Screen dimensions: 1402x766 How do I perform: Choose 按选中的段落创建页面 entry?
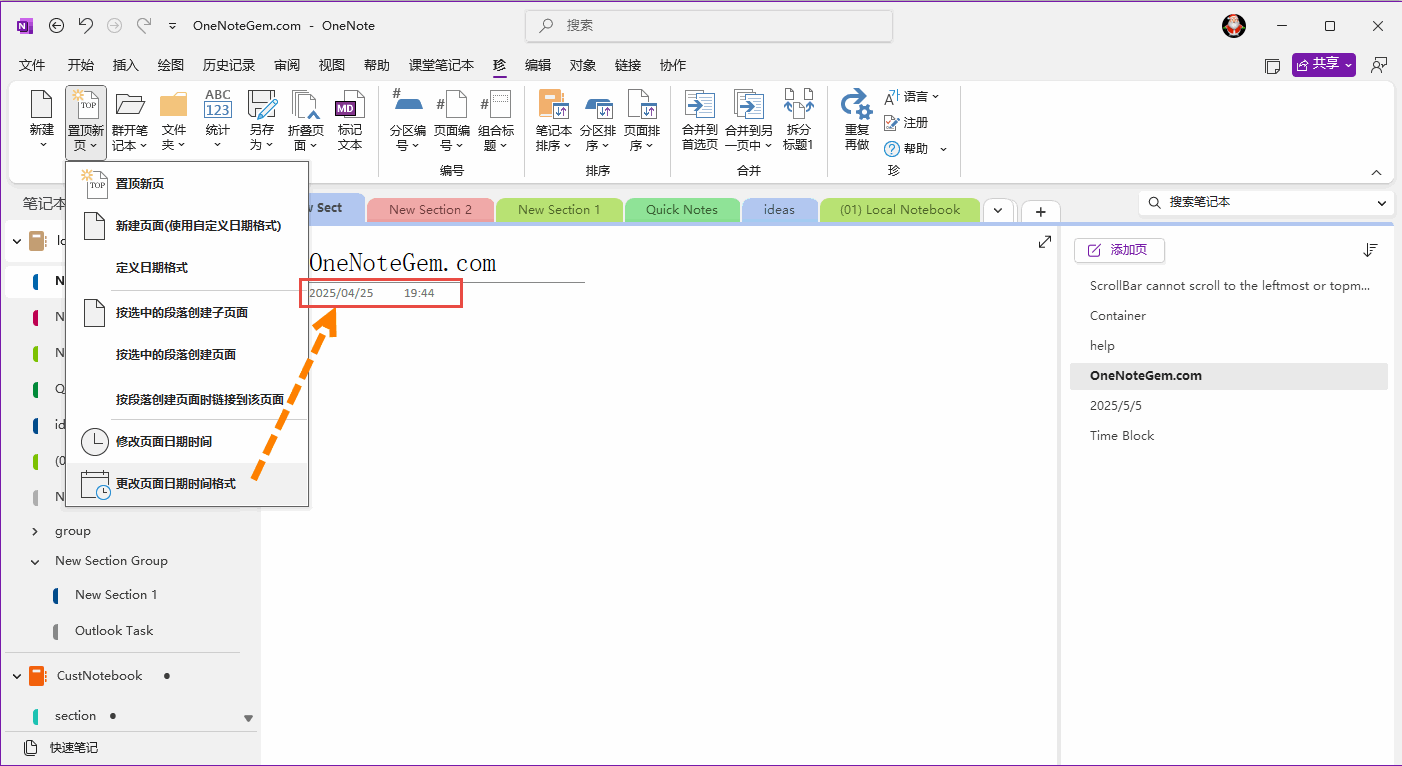pyautogui.click(x=187, y=355)
